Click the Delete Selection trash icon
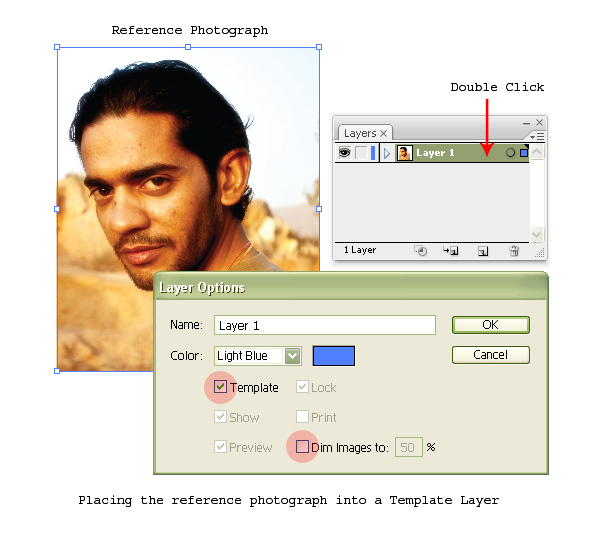Viewport: 600px width, 538px height. [x=514, y=251]
